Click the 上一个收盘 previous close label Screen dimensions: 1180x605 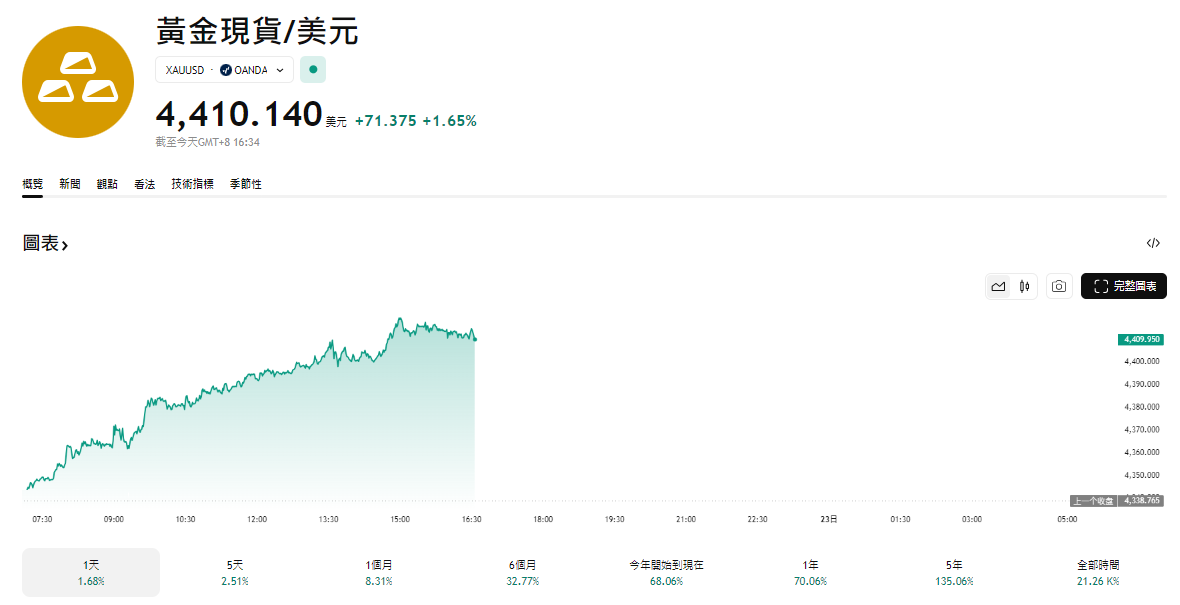click(x=1093, y=499)
